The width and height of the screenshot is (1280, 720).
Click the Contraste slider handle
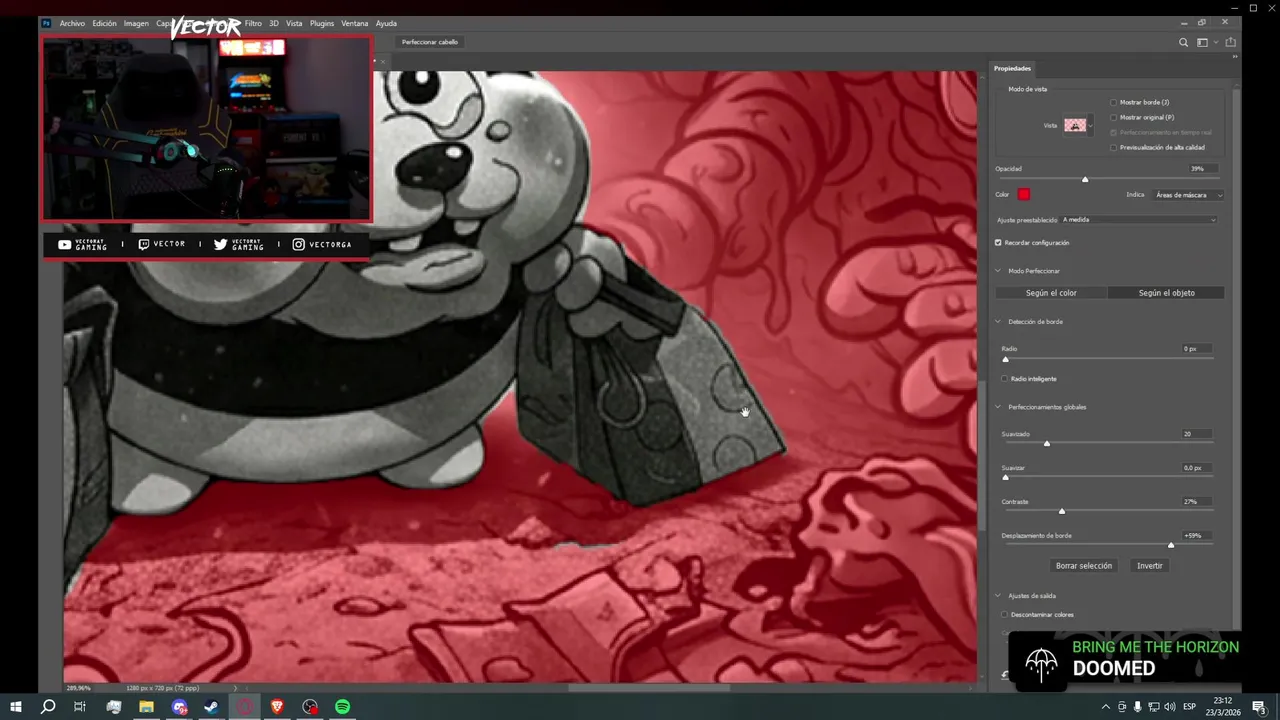click(x=1062, y=511)
